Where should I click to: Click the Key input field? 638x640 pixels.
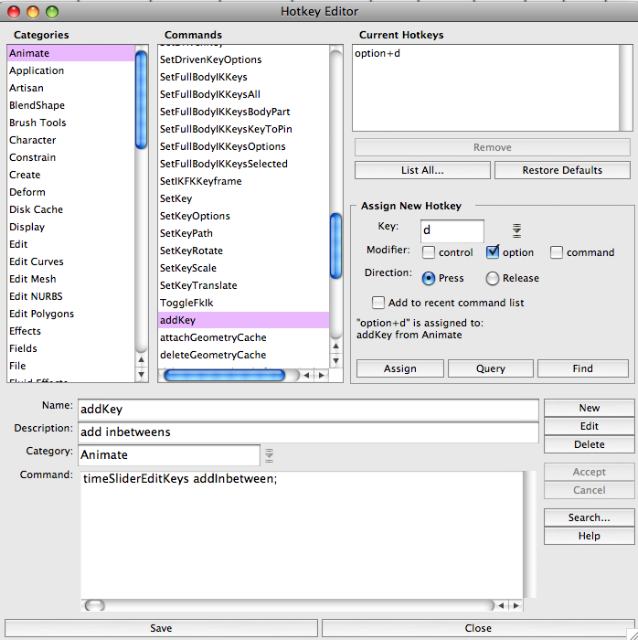(452, 231)
